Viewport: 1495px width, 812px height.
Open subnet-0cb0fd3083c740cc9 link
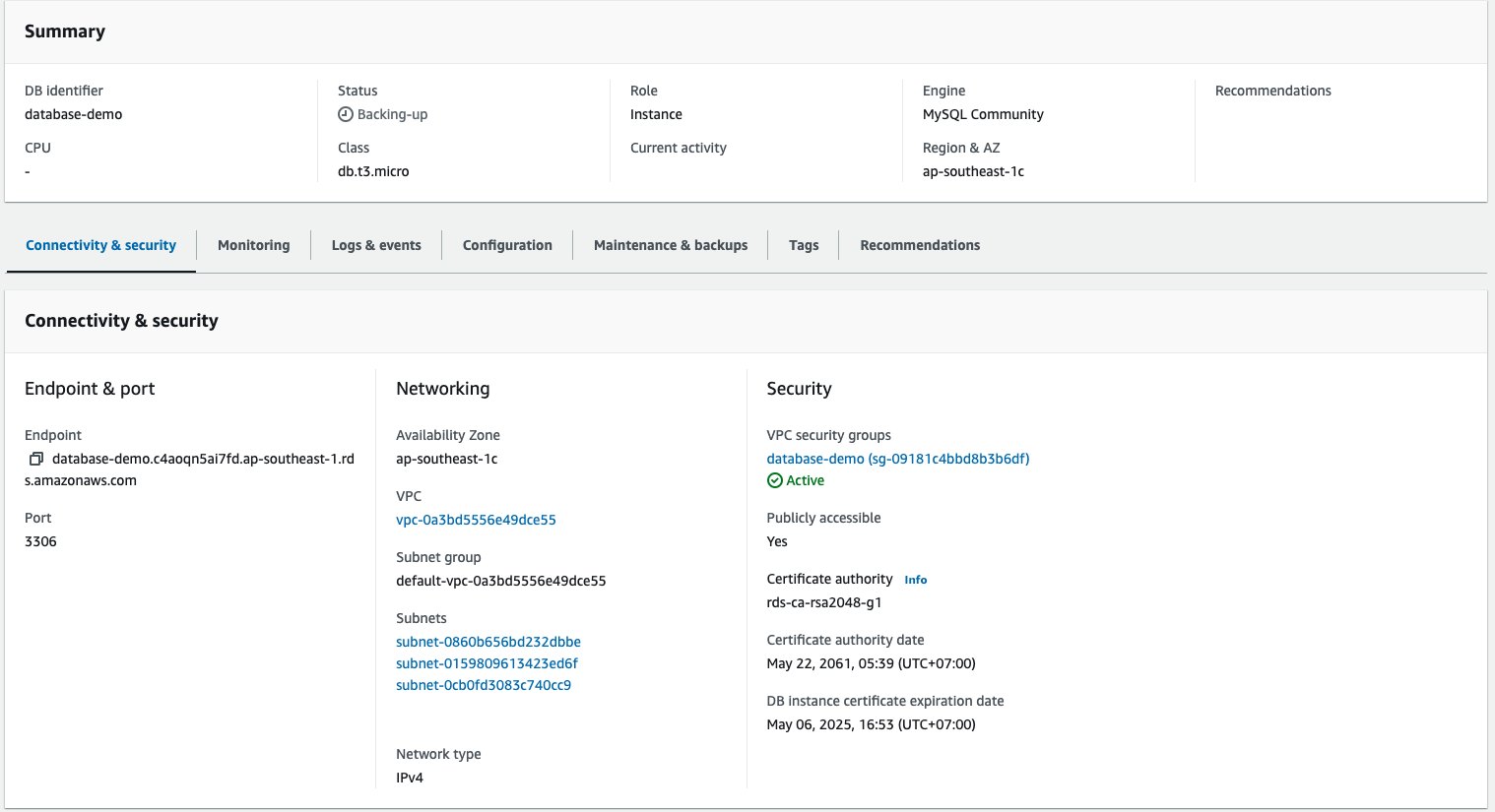(484, 685)
